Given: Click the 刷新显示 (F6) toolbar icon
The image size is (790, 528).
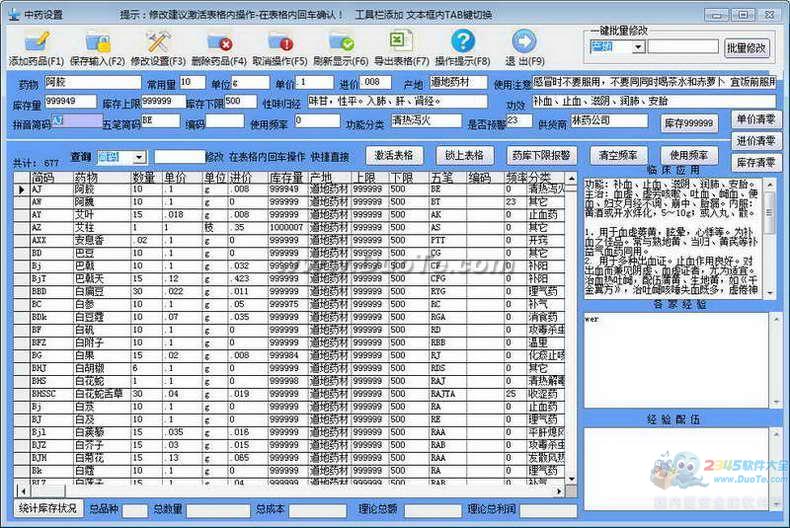Looking at the screenshot, I should (x=341, y=42).
